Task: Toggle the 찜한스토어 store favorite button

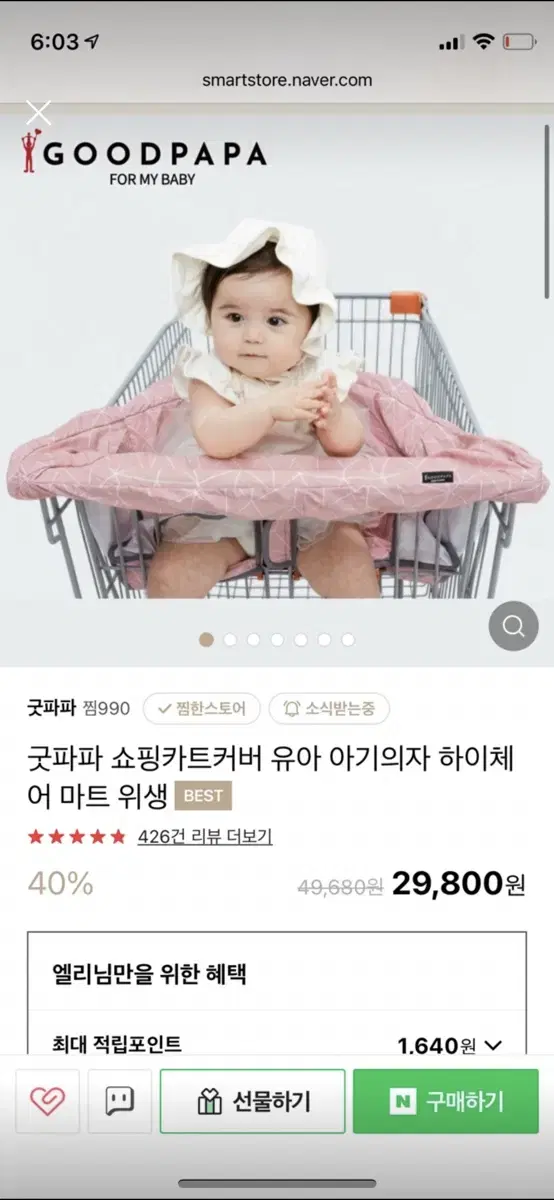Action: [202, 708]
